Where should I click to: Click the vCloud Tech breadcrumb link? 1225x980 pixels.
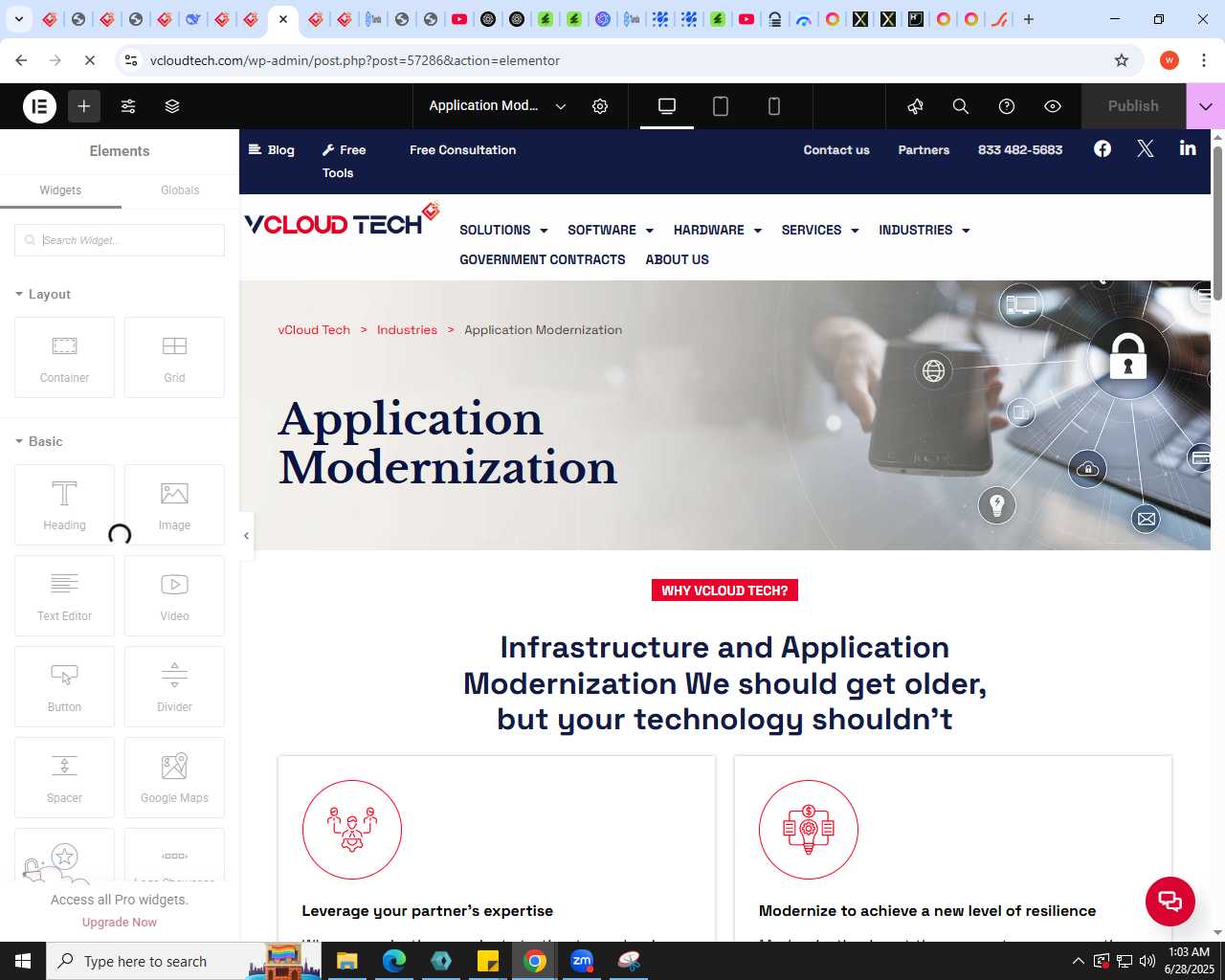tap(314, 330)
